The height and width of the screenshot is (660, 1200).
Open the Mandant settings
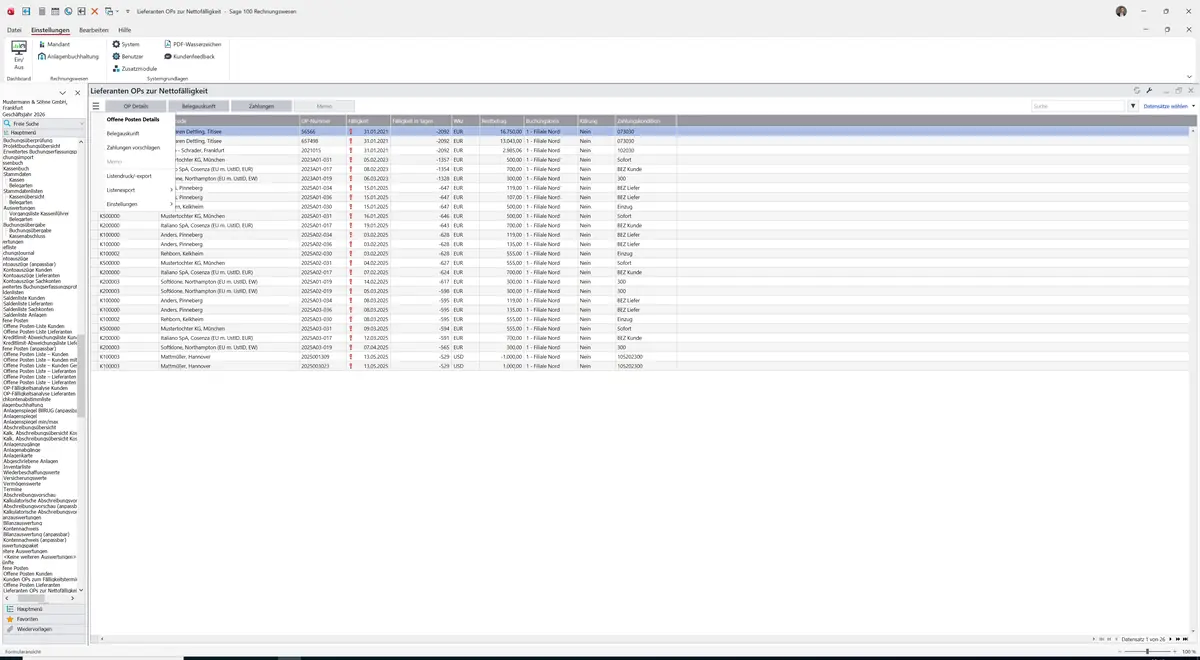pyautogui.click(x=53, y=45)
